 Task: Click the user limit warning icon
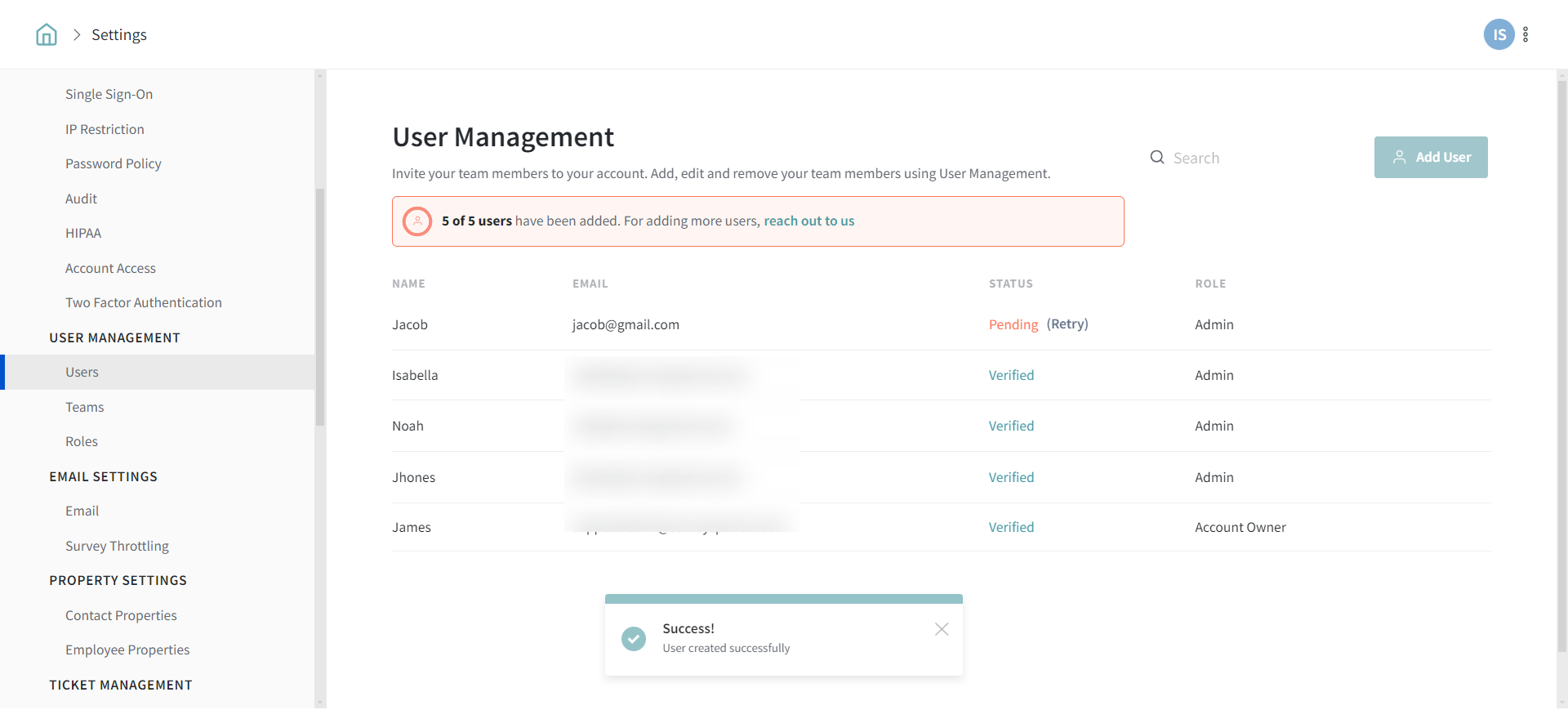[x=417, y=221]
